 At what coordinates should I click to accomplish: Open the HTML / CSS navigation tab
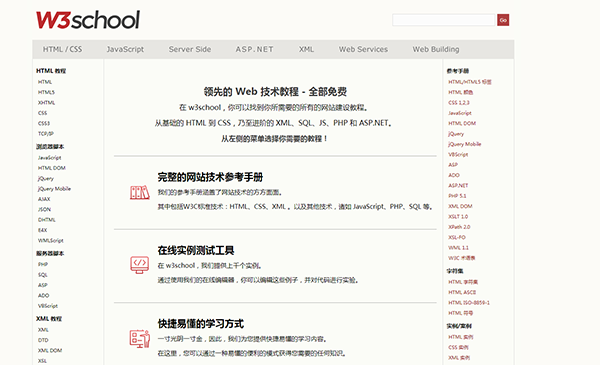[62, 49]
